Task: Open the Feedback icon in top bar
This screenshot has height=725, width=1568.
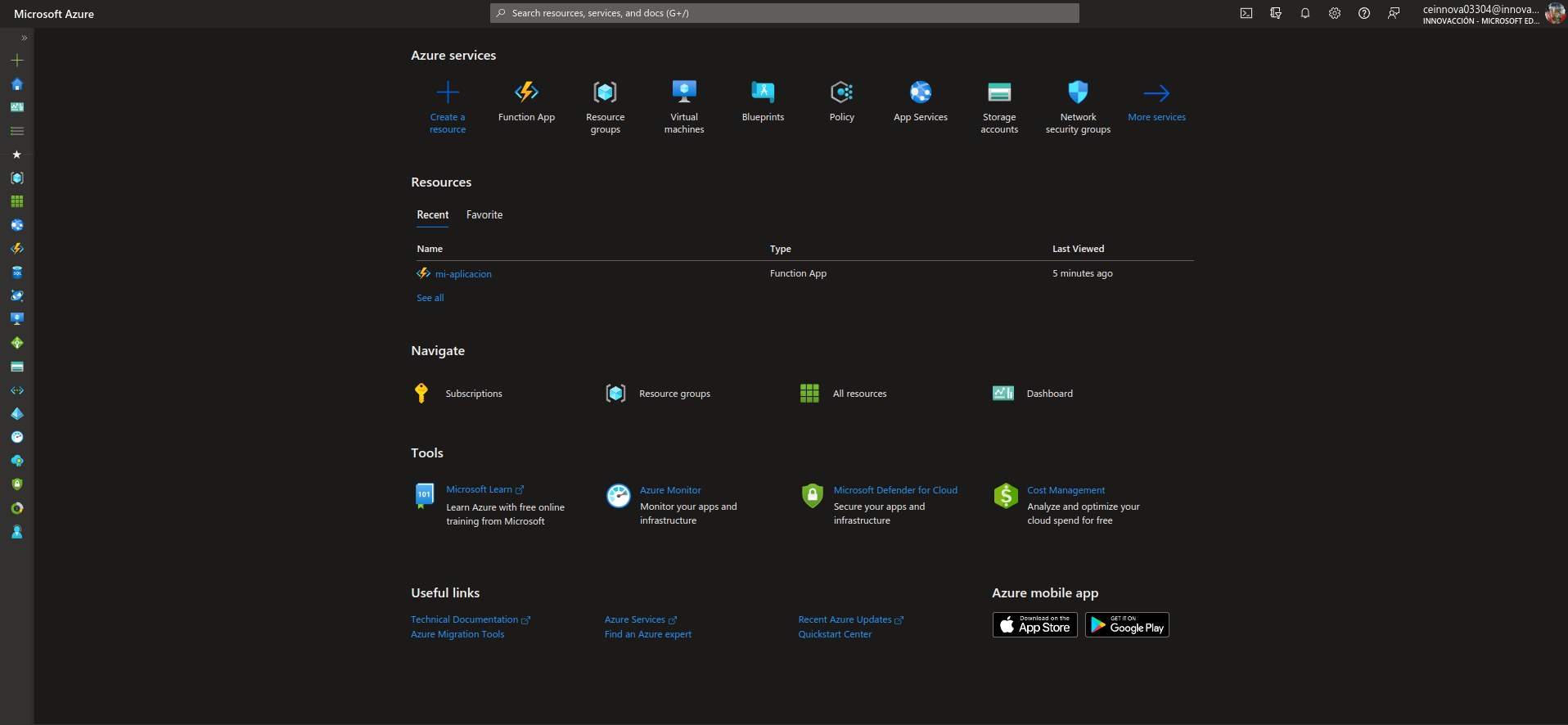Action: (x=1393, y=13)
